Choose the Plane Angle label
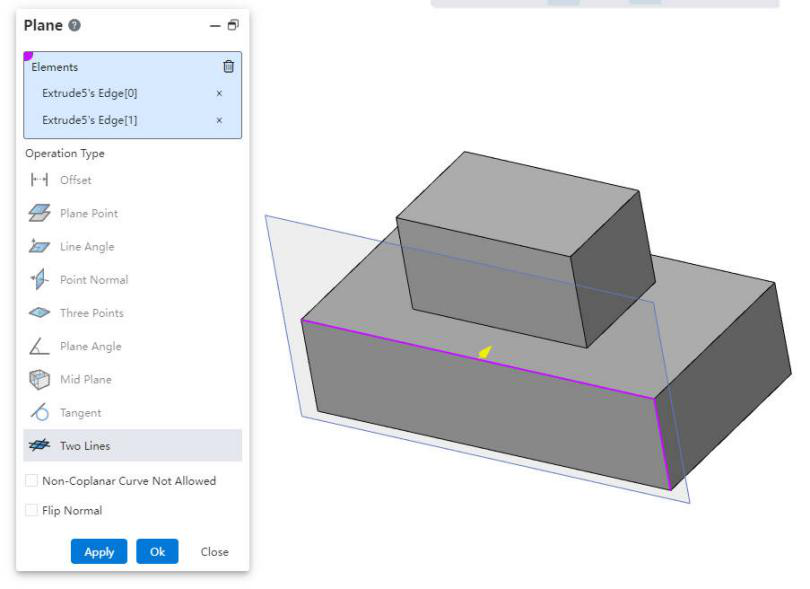810x589 pixels. [x=91, y=346]
